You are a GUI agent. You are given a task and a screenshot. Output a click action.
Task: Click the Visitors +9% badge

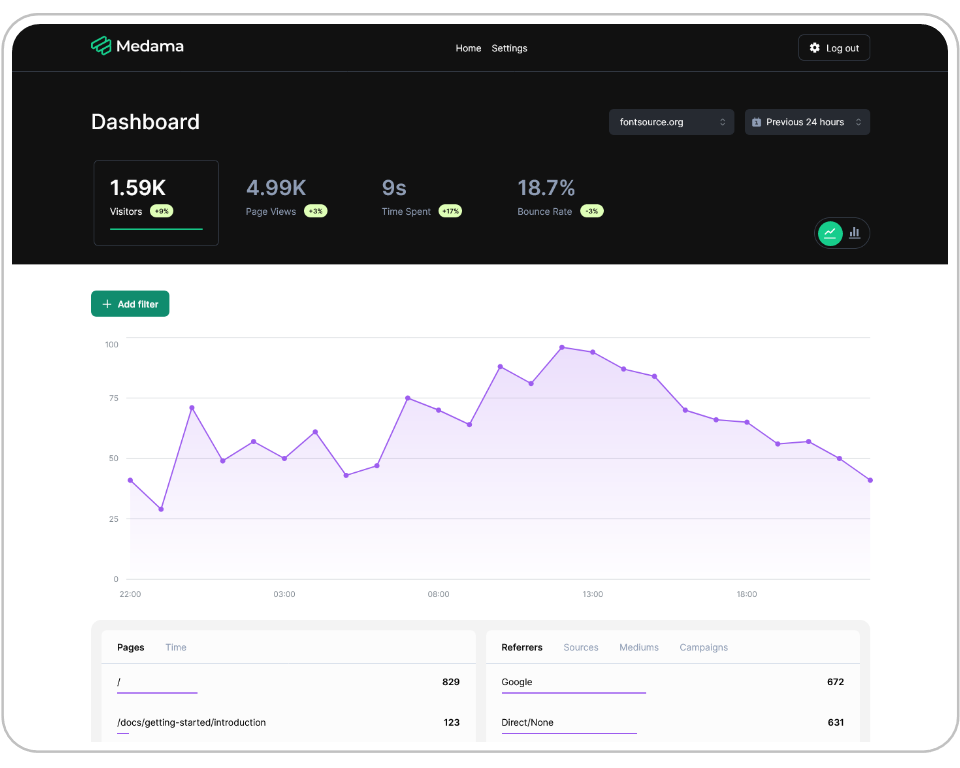tap(160, 211)
